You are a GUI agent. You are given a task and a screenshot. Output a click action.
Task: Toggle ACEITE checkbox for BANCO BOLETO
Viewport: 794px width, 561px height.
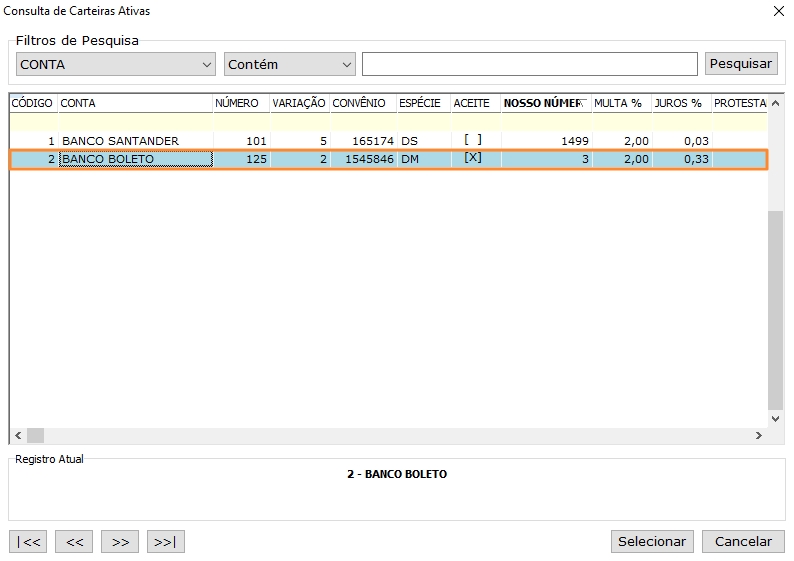pos(473,158)
